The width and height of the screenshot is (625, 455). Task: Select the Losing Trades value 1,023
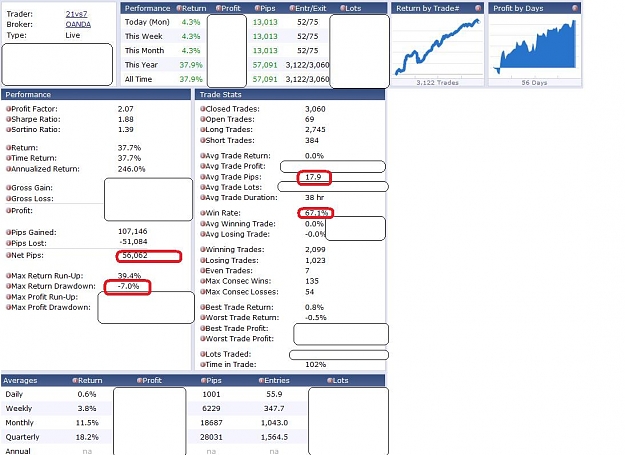tap(315, 260)
